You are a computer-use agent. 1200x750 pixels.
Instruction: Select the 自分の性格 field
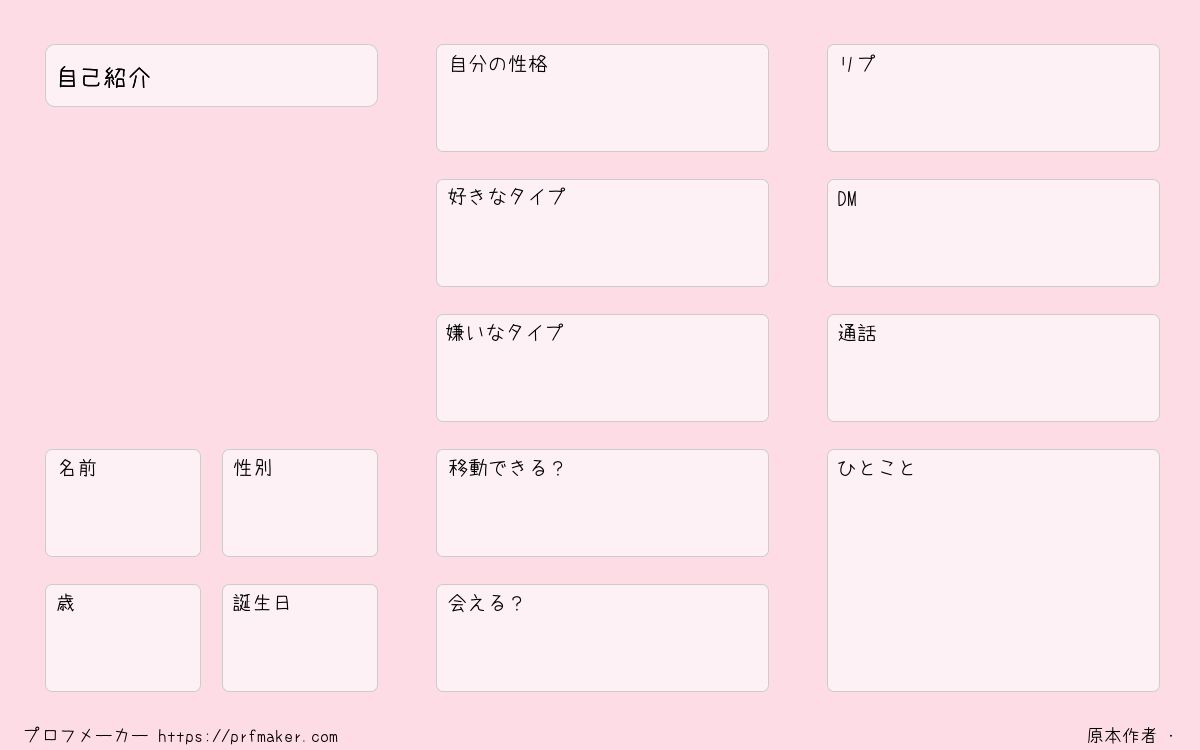[x=602, y=98]
